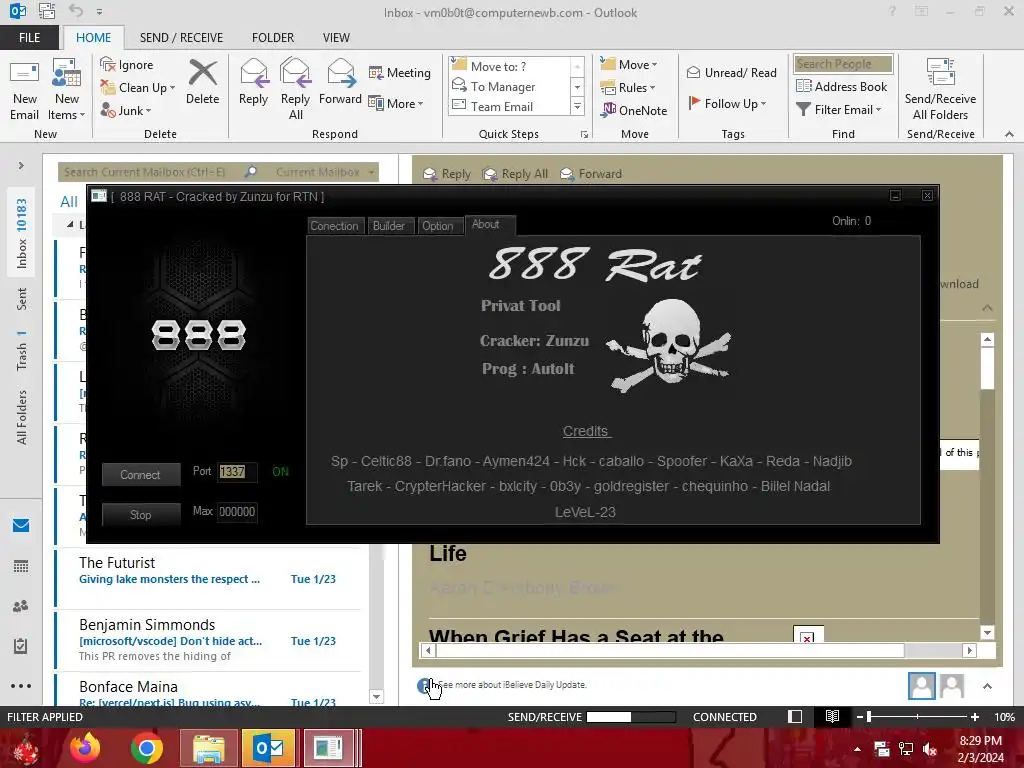The height and width of the screenshot is (768, 1024).
Task: Click the zoom in plus button
Action: coord(975,716)
